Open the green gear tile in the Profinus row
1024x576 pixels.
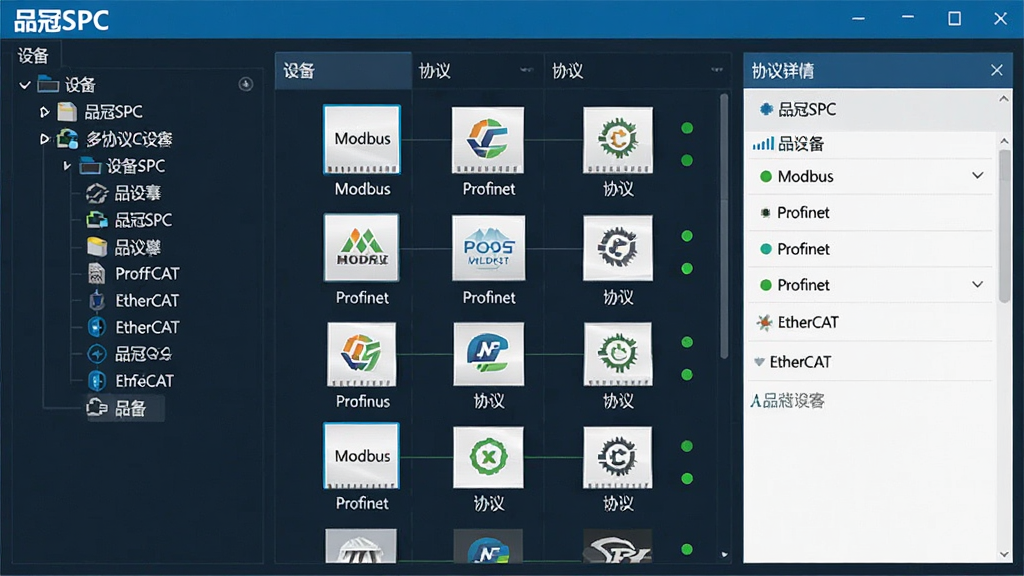point(618,354)
